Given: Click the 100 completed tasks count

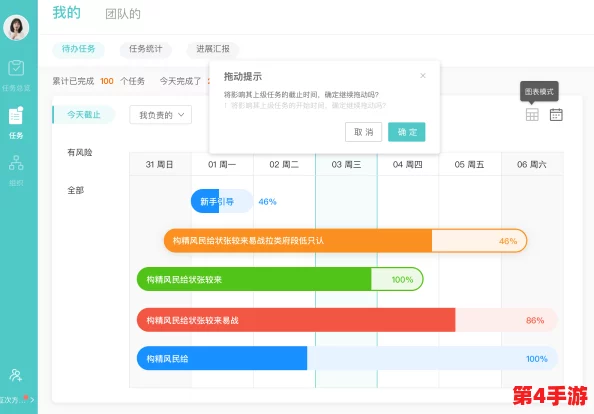Looking at the screenshot, I should (x=107, y=81).
